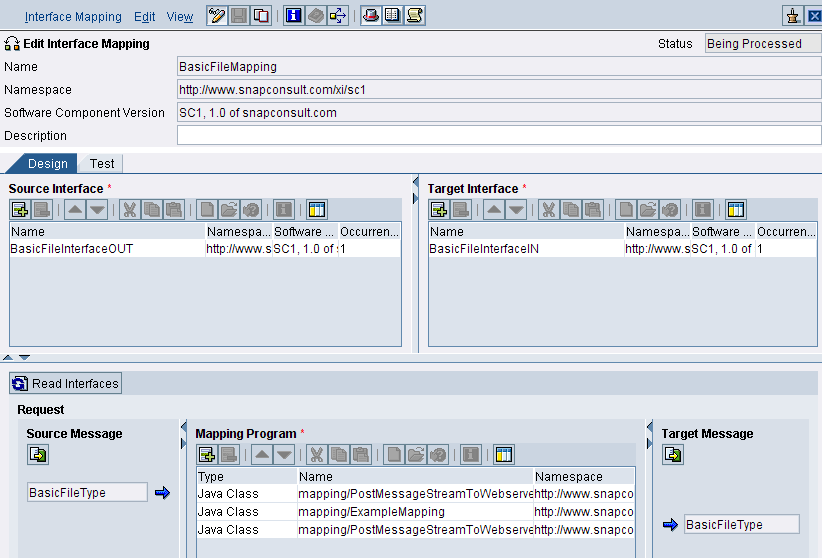Open column settings icon in Target Interface toolbar
822x558 pixels.
(736, 210)
